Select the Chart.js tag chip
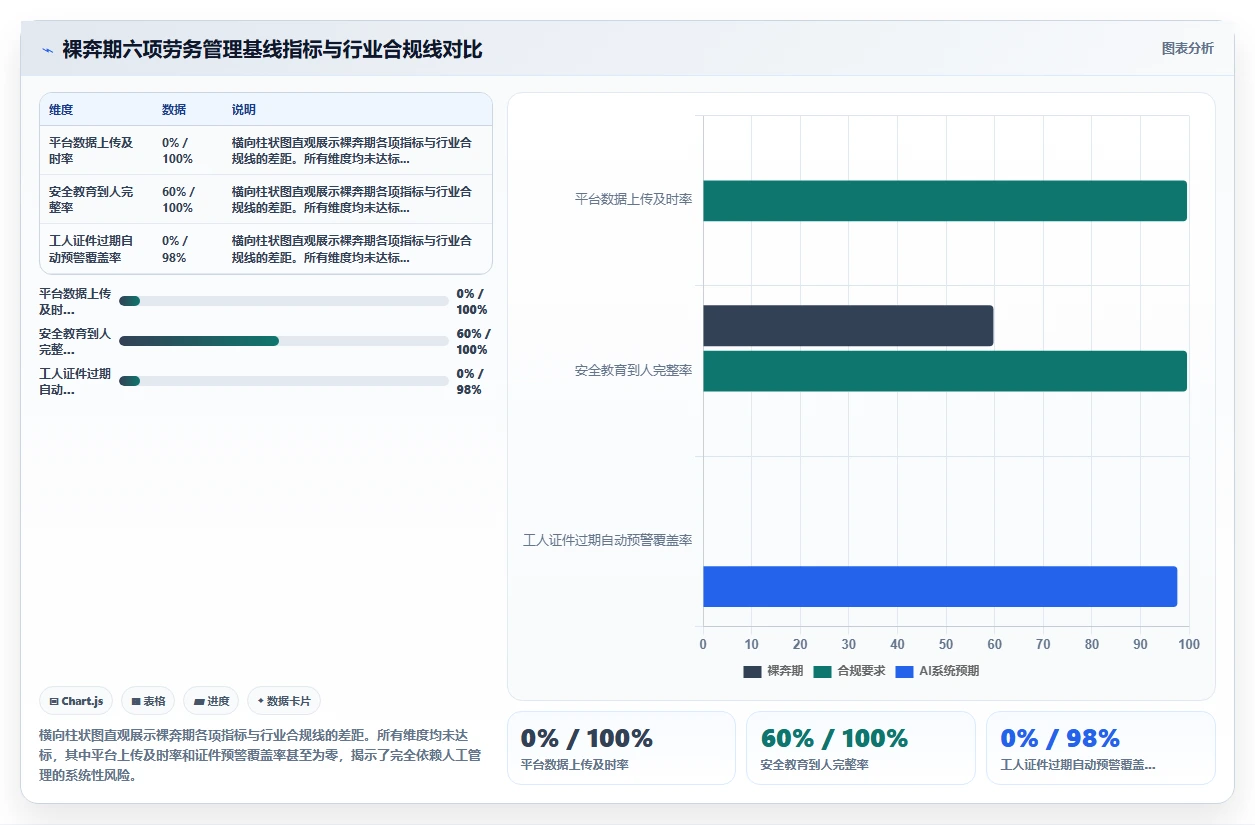The width and height of the screenshot is (1255, 825). (77, 701)
